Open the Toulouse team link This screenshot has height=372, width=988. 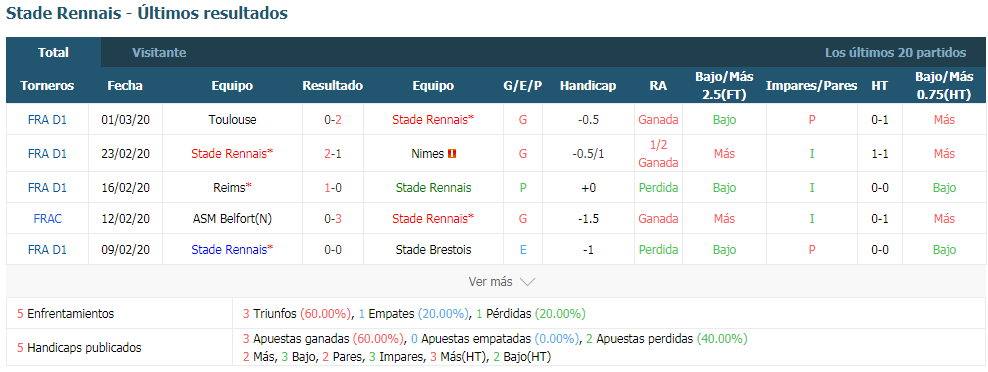click(x=233, y=119)
